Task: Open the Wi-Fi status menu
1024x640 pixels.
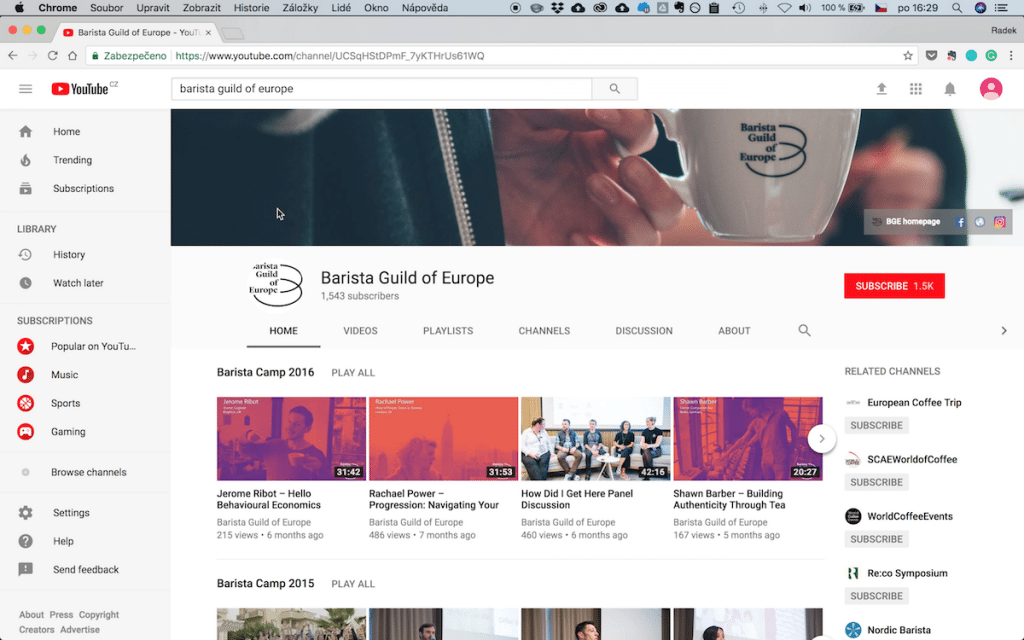Action: [x=784, y=8]
